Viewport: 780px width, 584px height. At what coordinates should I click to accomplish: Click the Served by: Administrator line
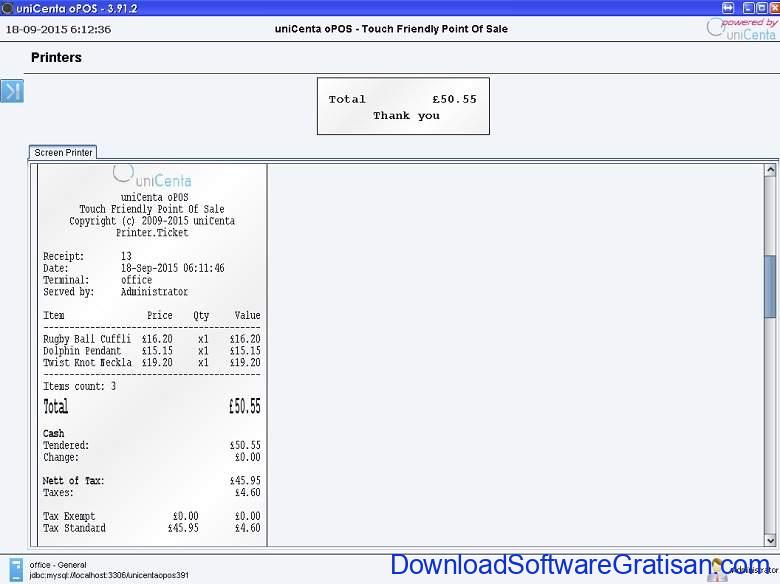[x=115, y=292]
